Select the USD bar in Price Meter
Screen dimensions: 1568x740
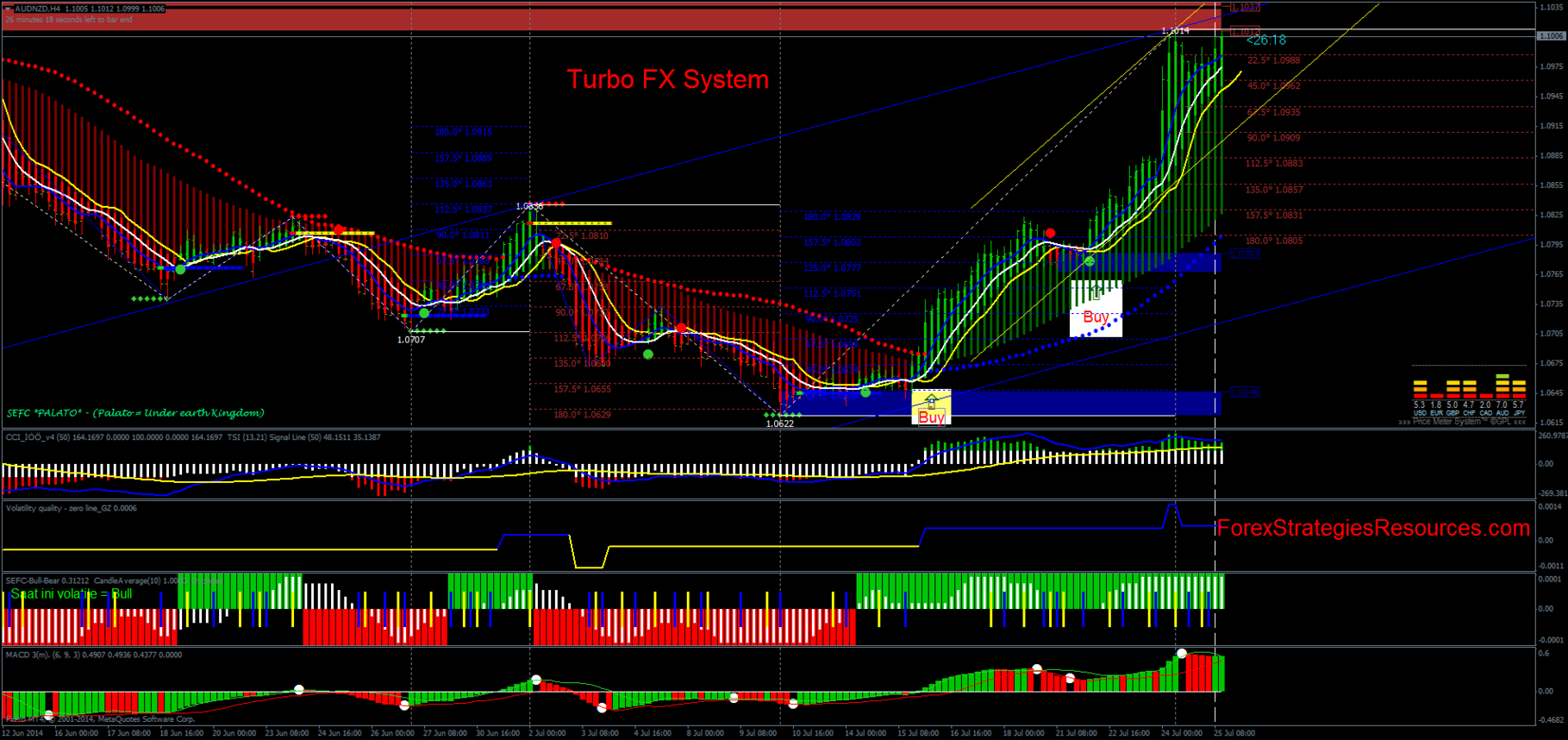(1420, 389)
